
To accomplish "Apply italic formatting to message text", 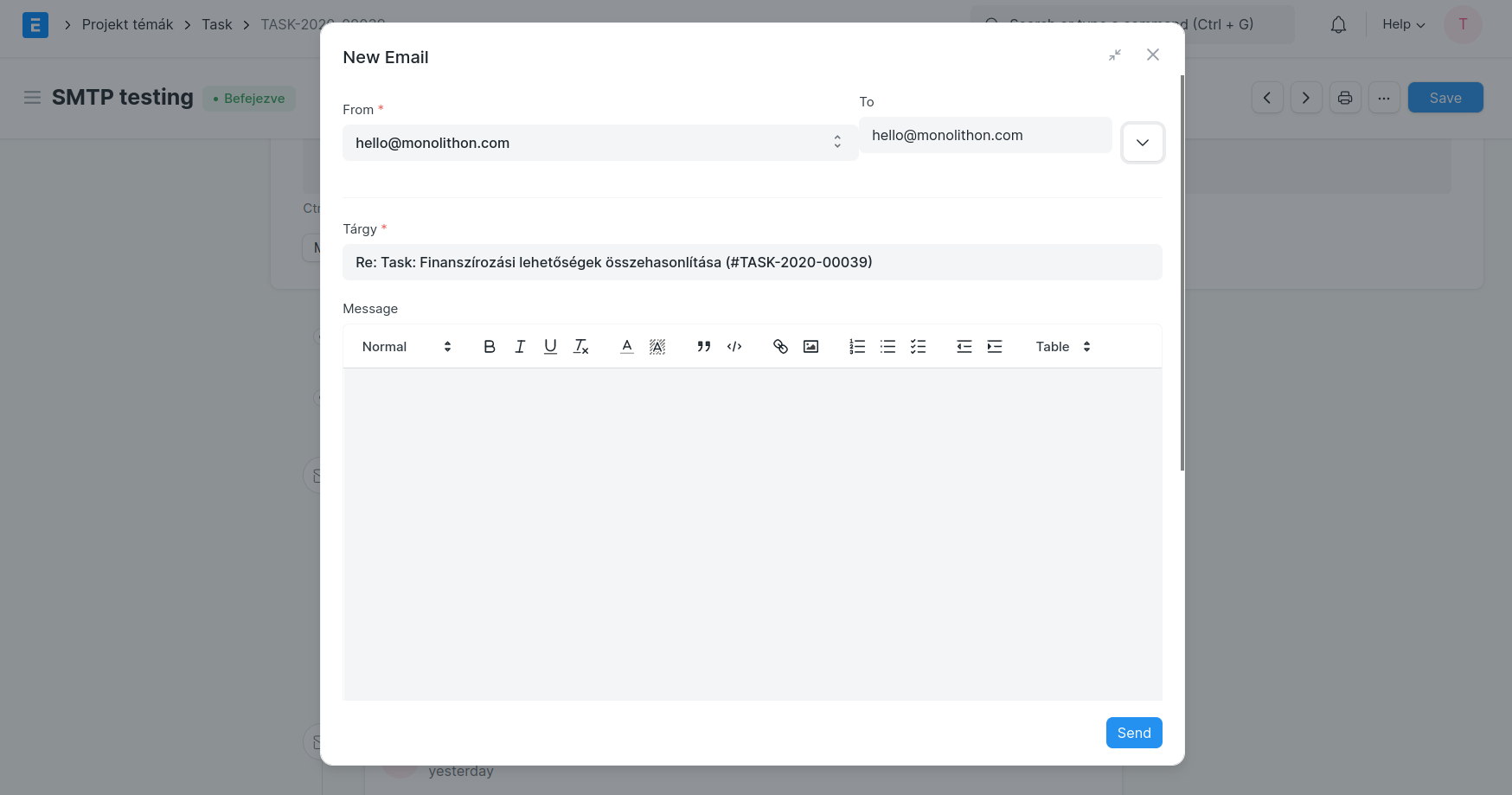I will (520, 347).
